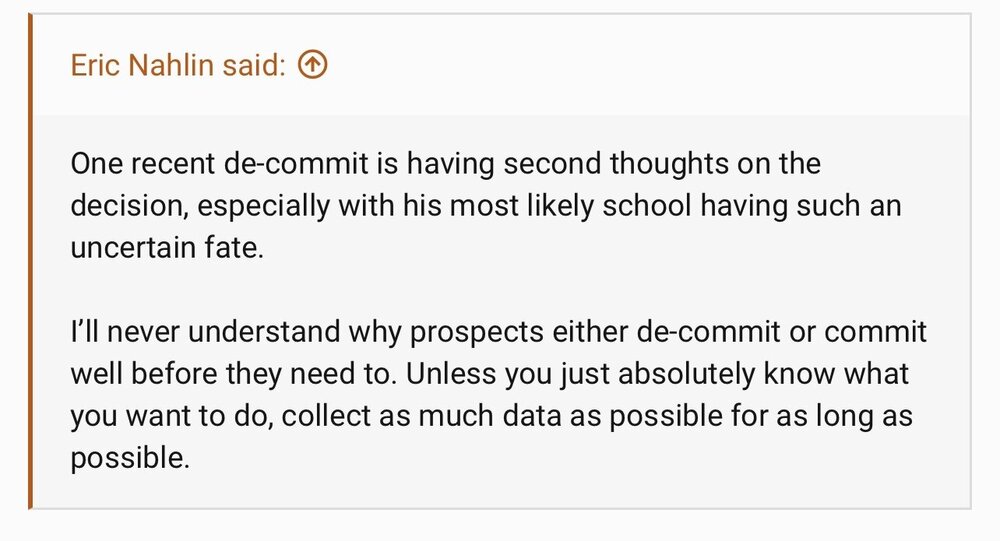Click the word 'decision,' in the first paragraph
Viewport: 1000px width, 541px height.
coord(127,205)
